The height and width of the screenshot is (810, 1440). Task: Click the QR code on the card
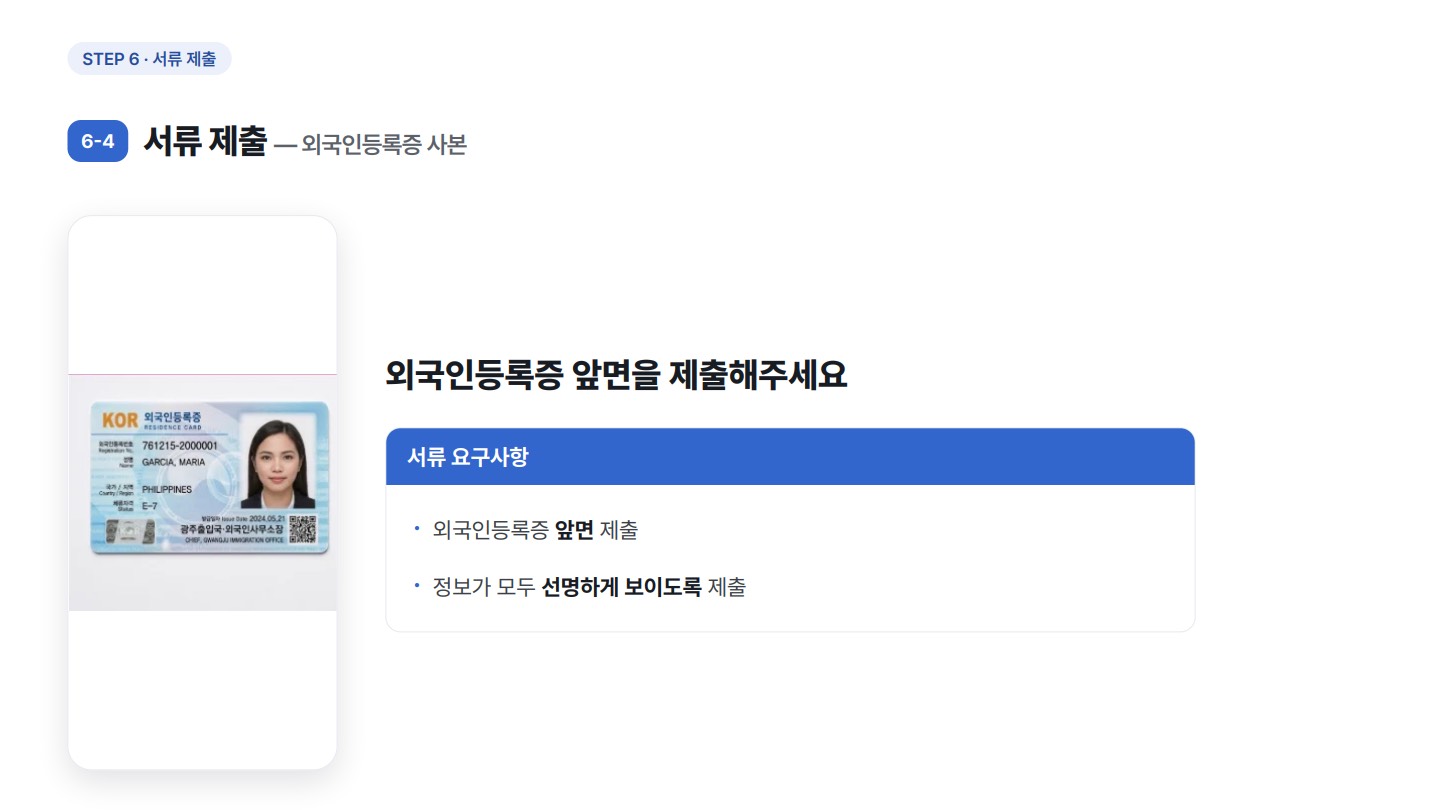[303, 529]
